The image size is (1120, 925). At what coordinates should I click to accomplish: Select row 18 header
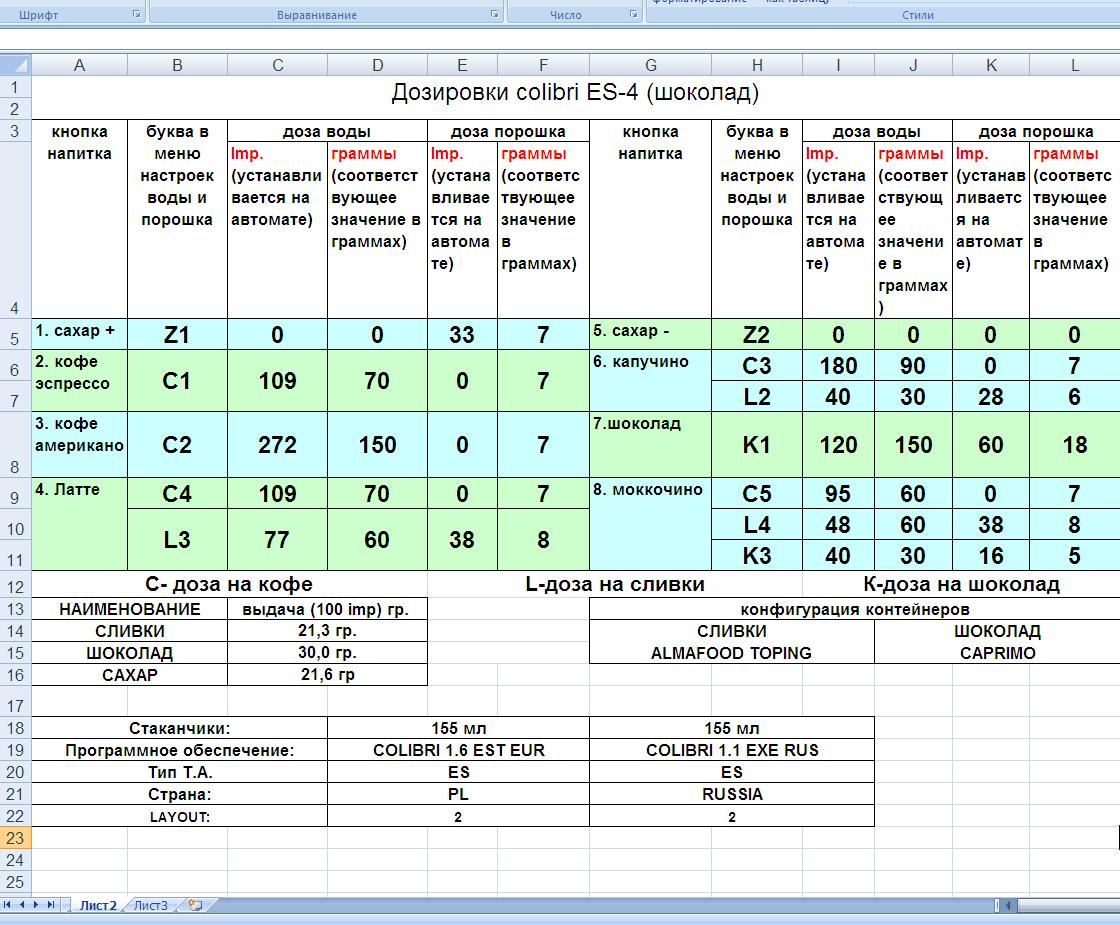point(15,728)
